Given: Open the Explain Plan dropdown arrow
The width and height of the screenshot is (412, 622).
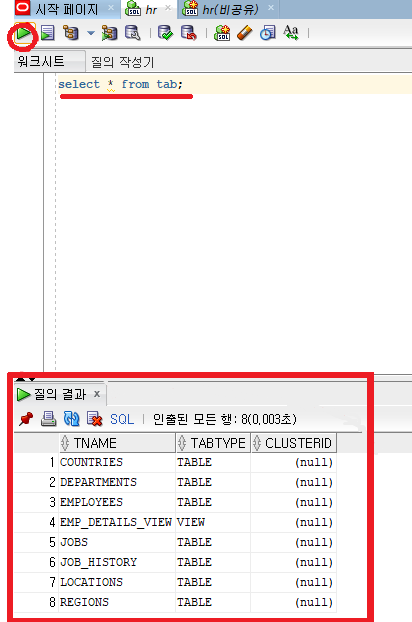Looking at the screenshot, I should (91, 33).
